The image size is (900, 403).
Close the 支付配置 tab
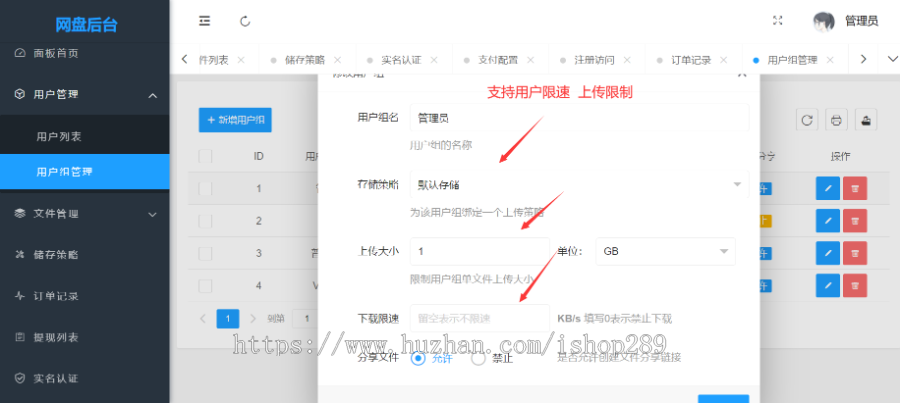(530, 60)
